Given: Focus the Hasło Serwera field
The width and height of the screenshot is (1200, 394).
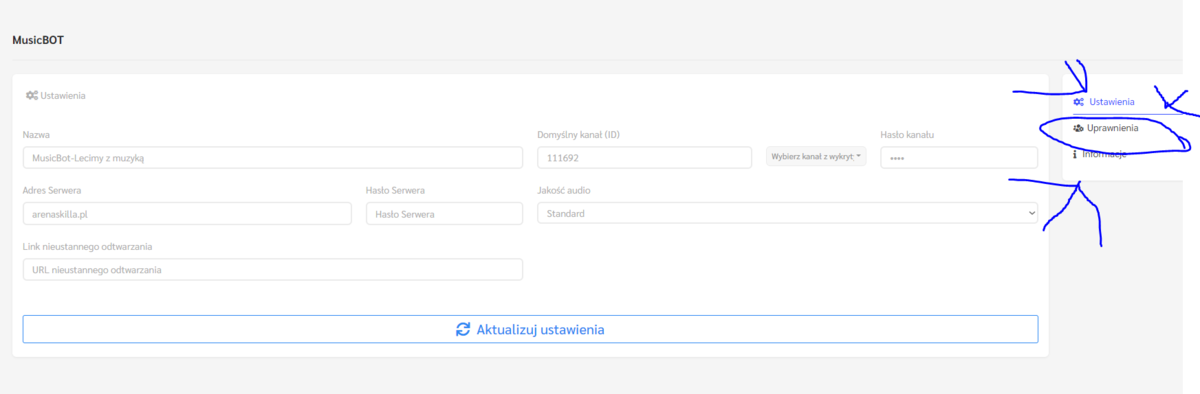Looking at the screenshot, I should (x=444, y=213).
